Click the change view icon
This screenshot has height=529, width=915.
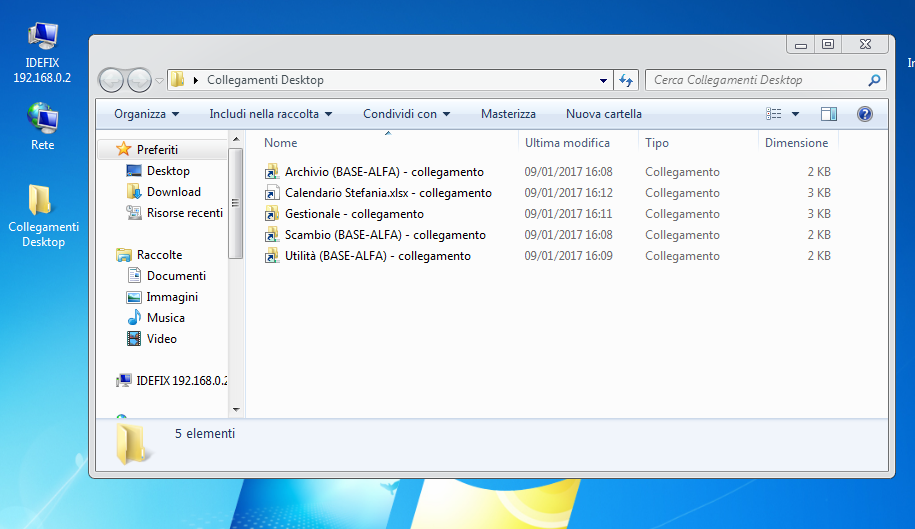[773, 114]
